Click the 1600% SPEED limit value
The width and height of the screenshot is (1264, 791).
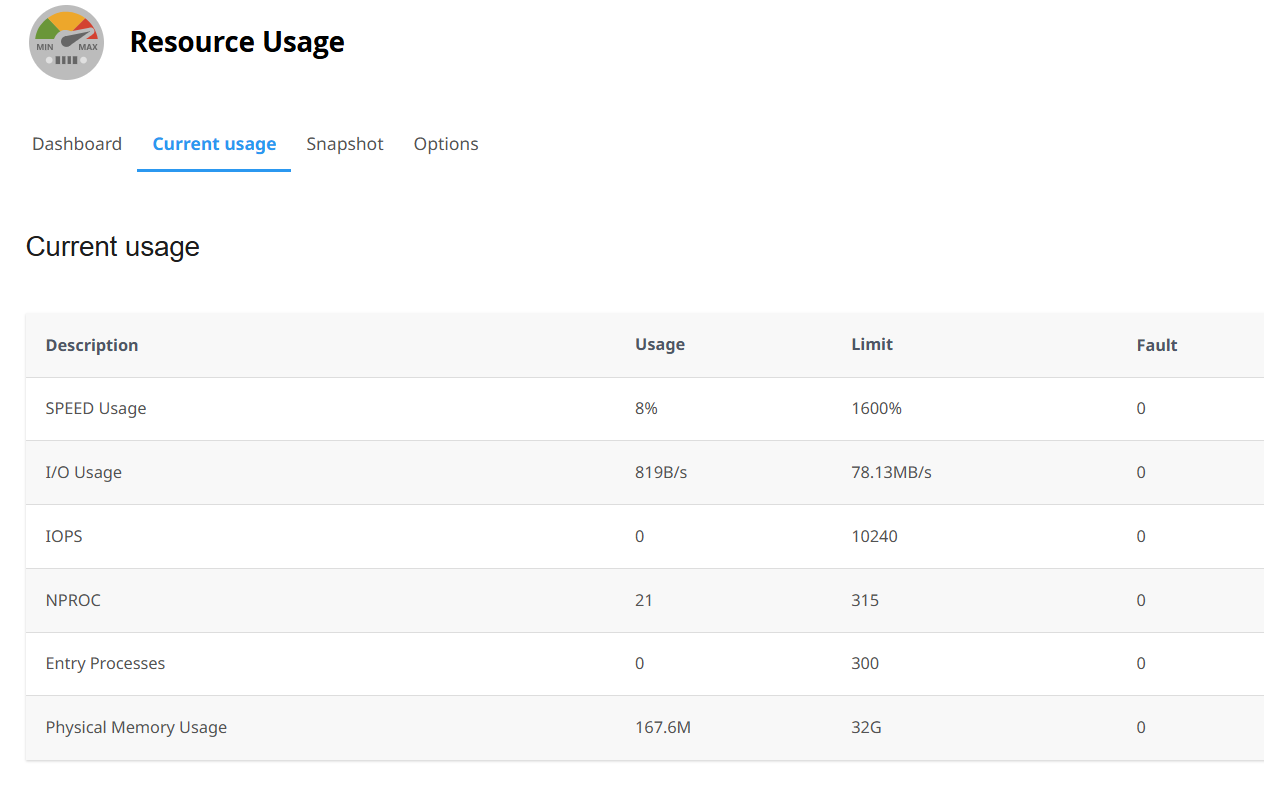876,408
